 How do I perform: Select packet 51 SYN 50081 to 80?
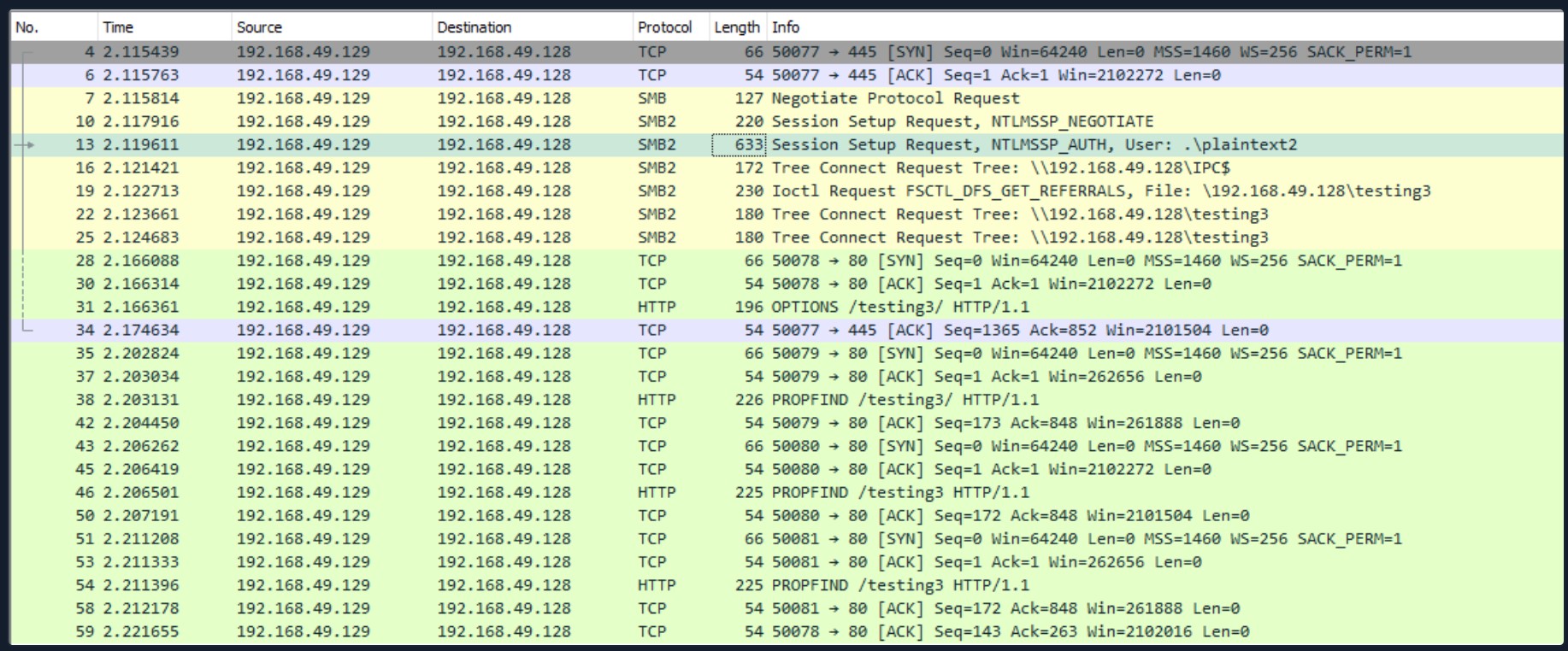pos(787,538)
